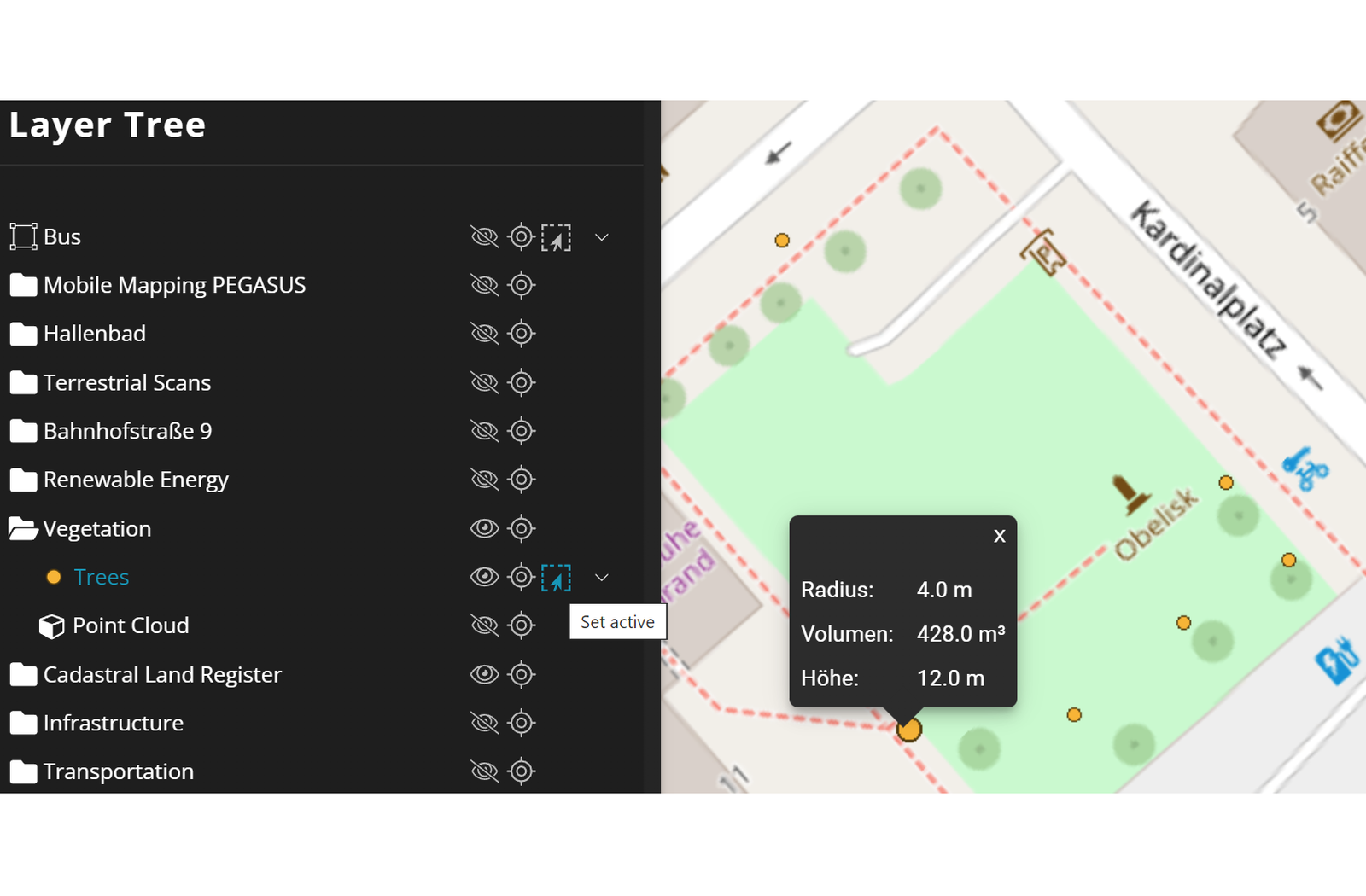Zoom to Terrestrial Scans extent
Screen dimensions: 1366x896
(x=521, y=382)
